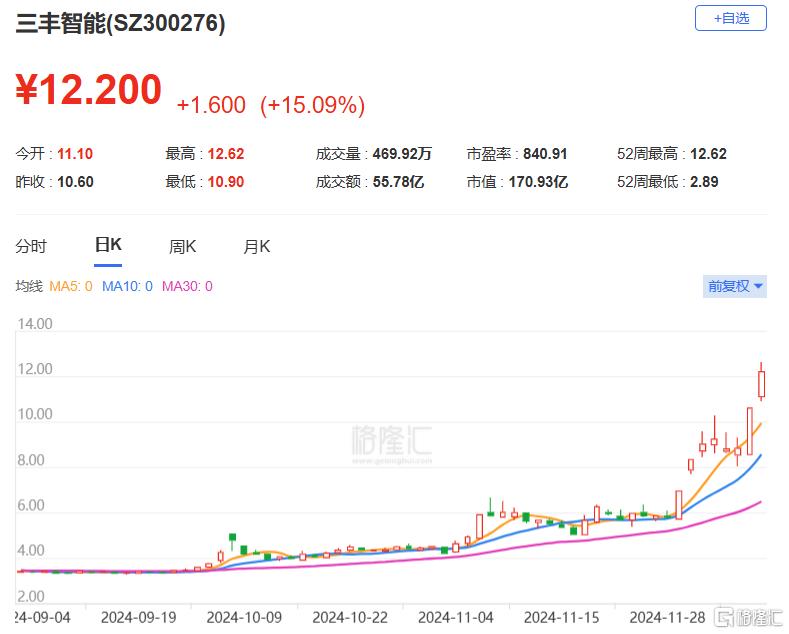This screenshot has width=789, height=634.
Task: Click the 昨收 value 10.60
Action: pyautogui.click(x=75, y=182)
